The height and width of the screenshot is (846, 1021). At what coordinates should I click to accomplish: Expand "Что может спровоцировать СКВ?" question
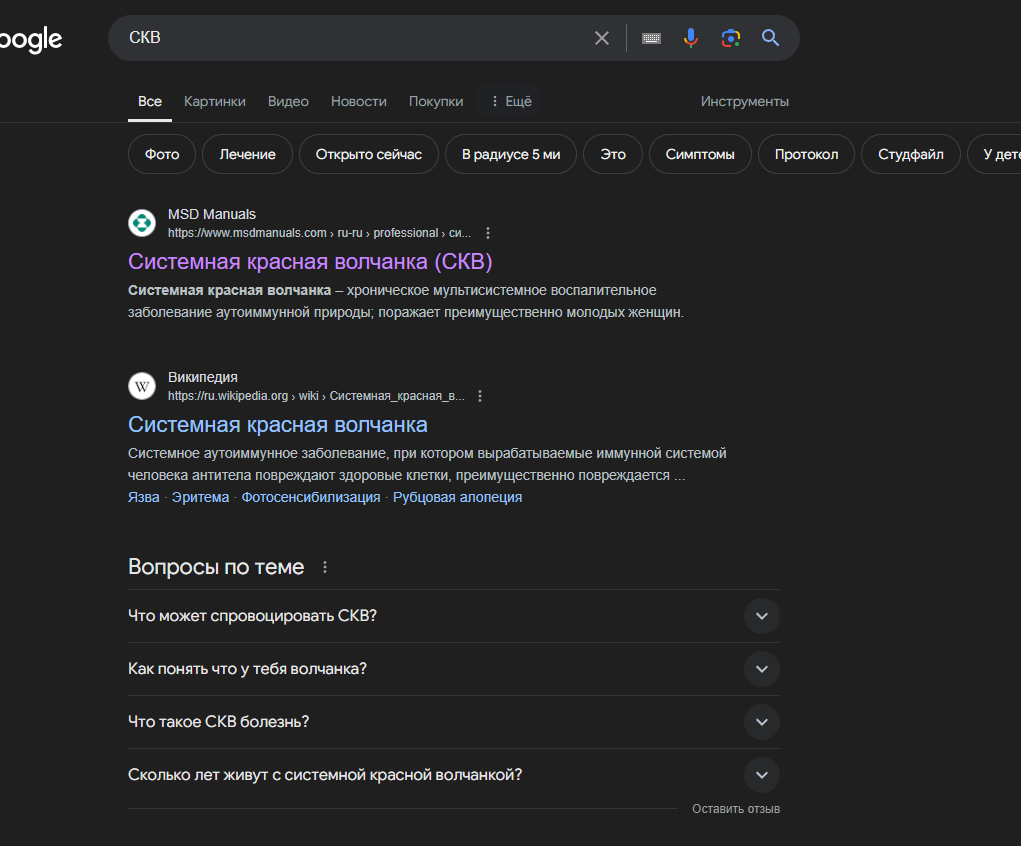[x=761, y=616]
